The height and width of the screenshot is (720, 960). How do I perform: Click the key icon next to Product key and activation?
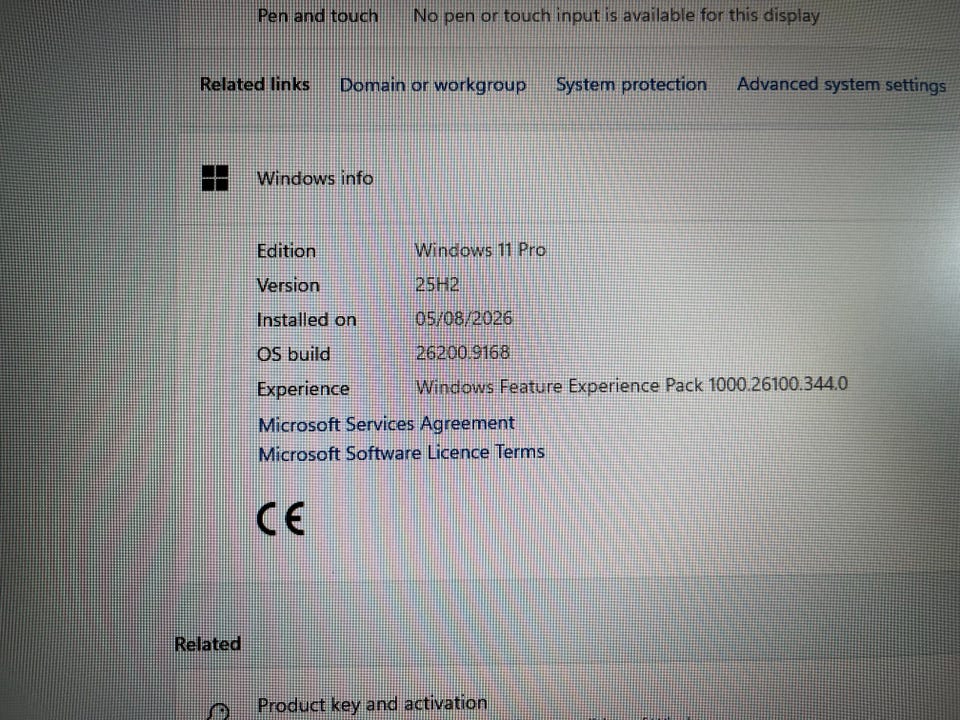click(x=219, y=711)
